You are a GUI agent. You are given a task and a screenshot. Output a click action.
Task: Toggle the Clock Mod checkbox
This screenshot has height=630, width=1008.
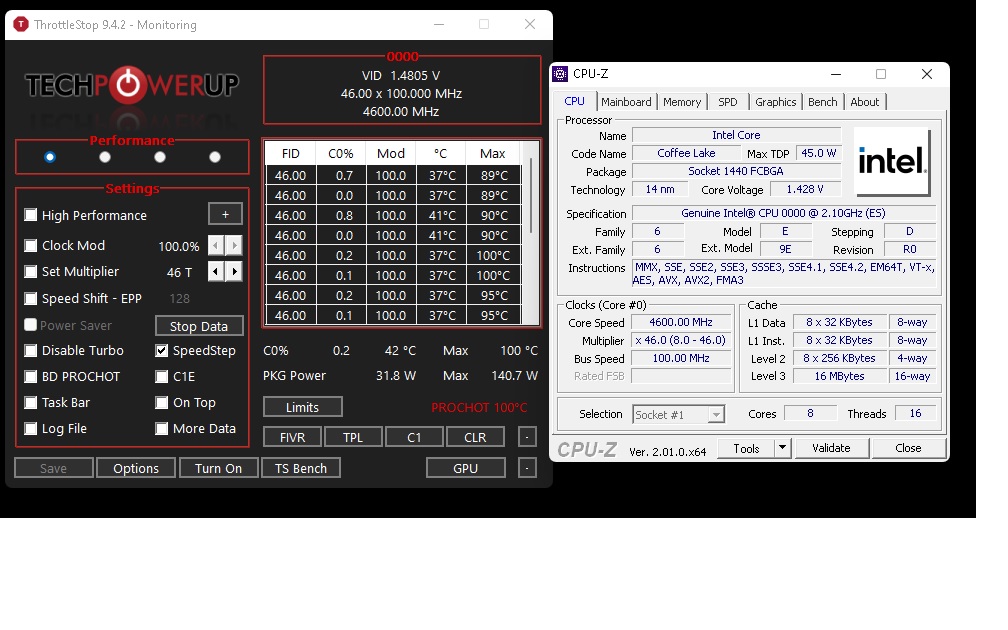(x=30, y=245)
